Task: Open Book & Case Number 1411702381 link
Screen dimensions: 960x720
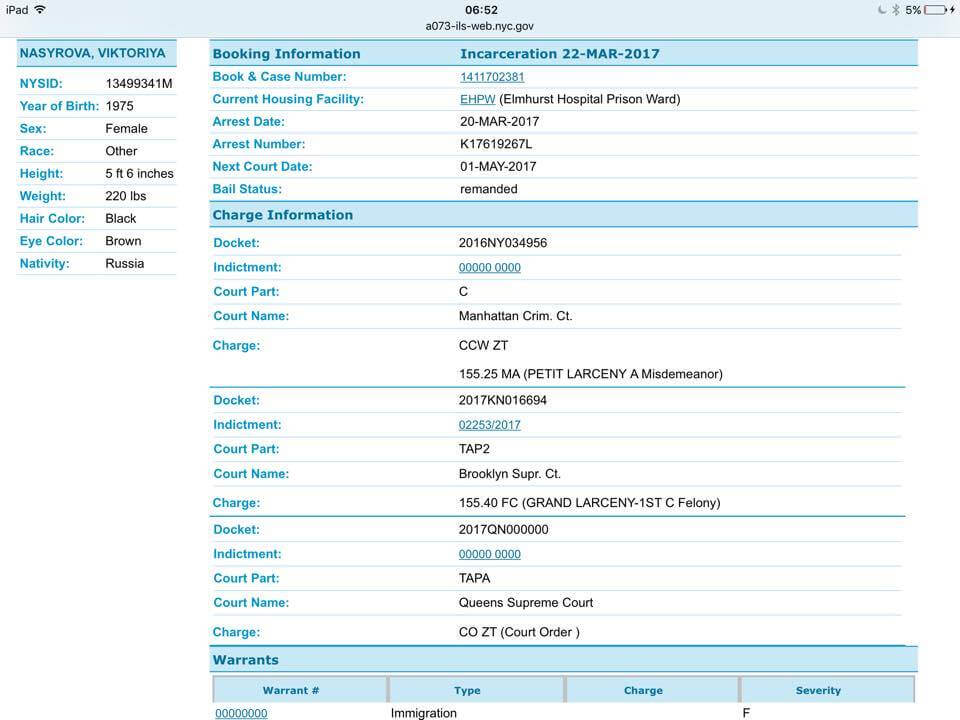Action: (492, 77)
